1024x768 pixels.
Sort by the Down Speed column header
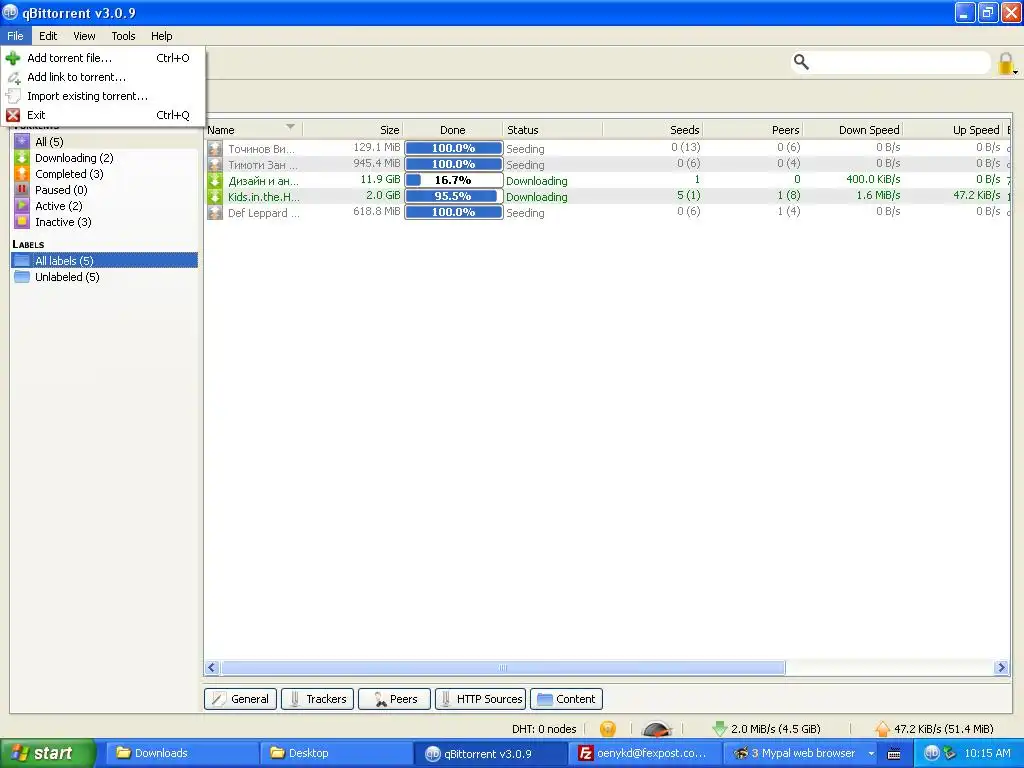tap(852, 130)
